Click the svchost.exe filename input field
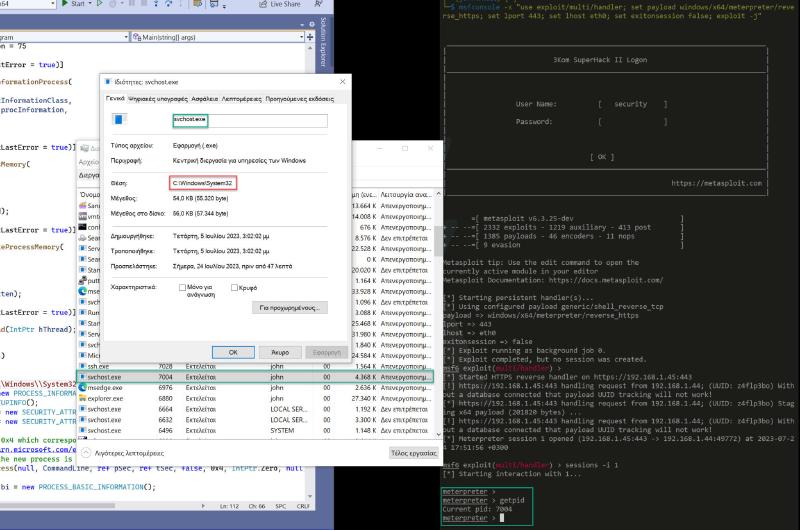The height and width of the screenshot is (530, 800). click(x=250, y=120)
